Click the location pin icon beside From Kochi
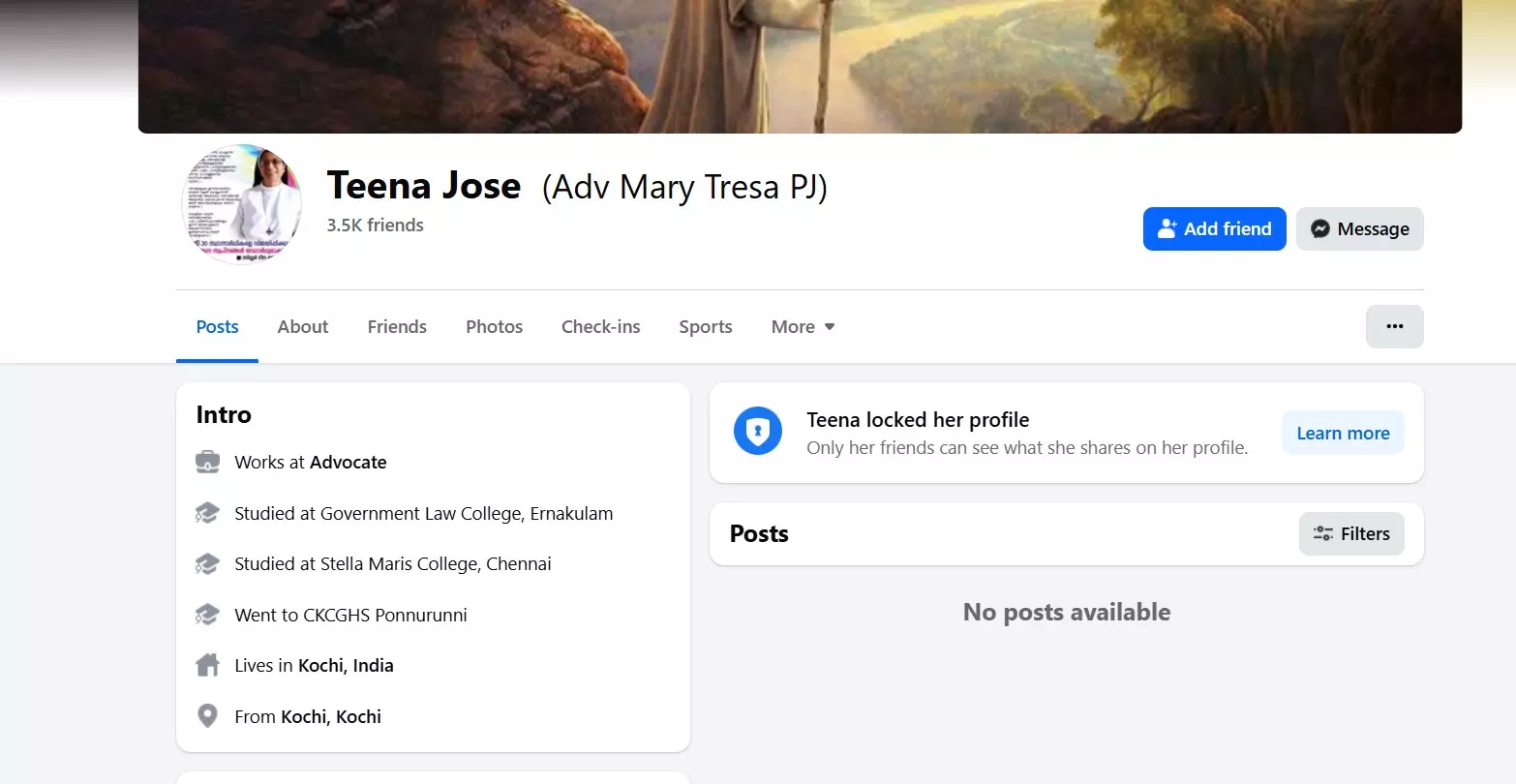Screen dimensions: 1516x784 point(207,717)
